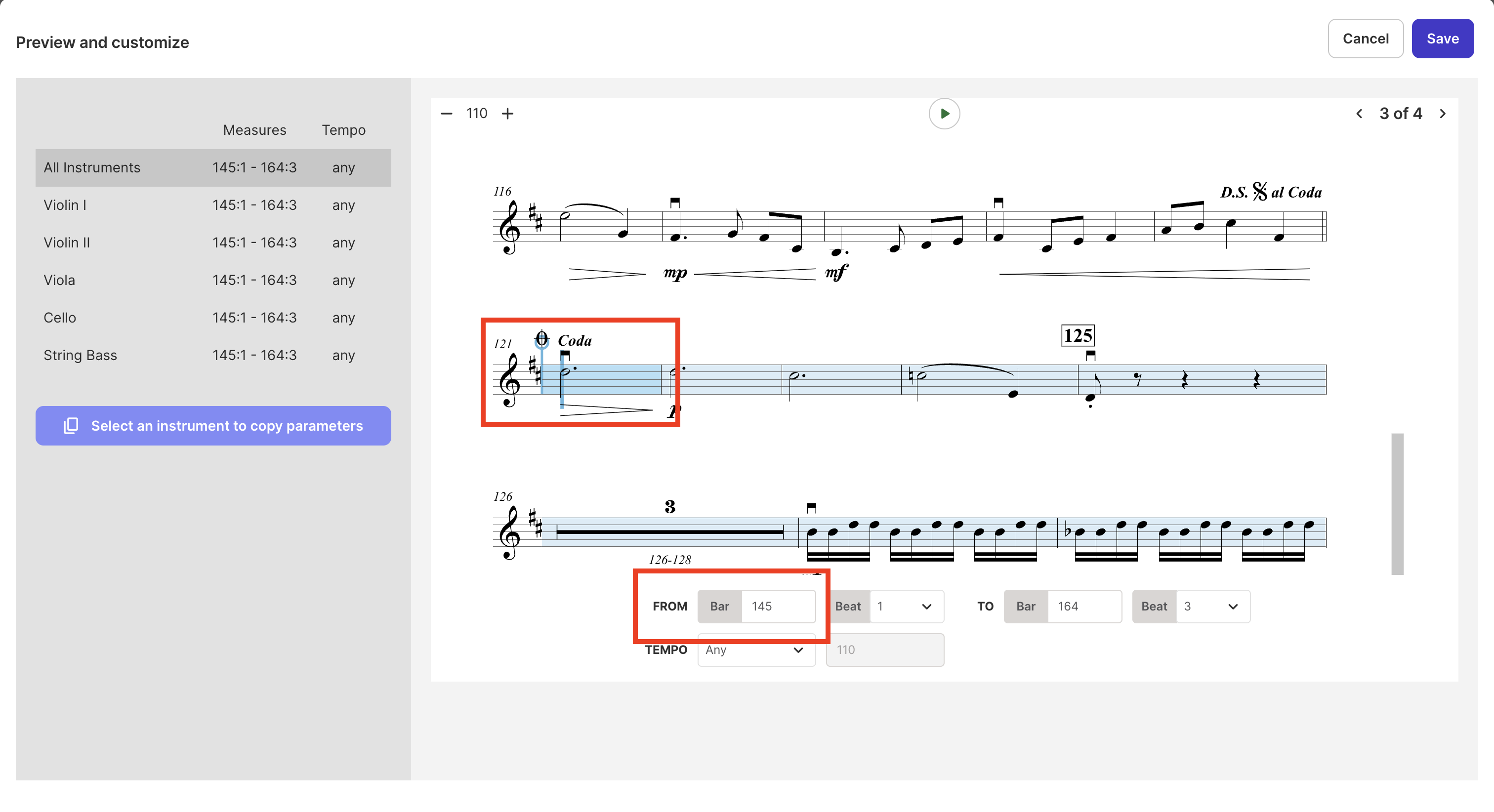
Task: Open the TO Beat dropdown
Action: pos(1213,606)
